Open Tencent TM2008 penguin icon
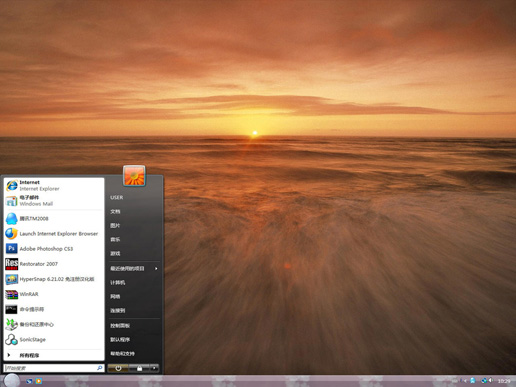The image size is (516, 387). tap(11, 219)
